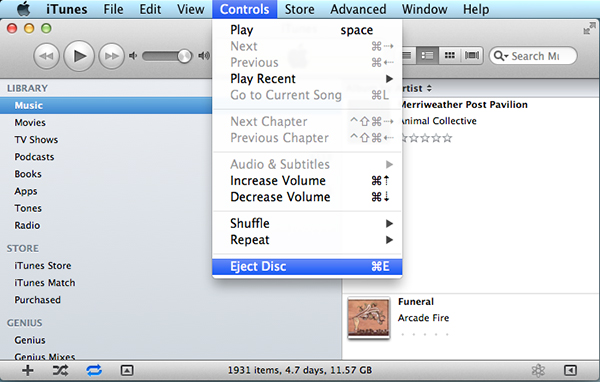Switch to grid view icon
Image resolution: width=600 pixels, height=382 pixels.
(x=450, y=56)
